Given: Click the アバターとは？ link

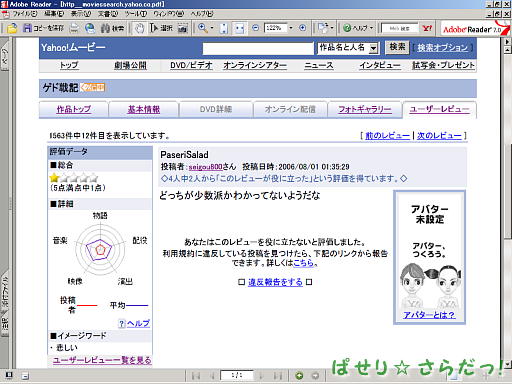Looking at the screenshot, I should pyautogui.click(x=429, y=315).
